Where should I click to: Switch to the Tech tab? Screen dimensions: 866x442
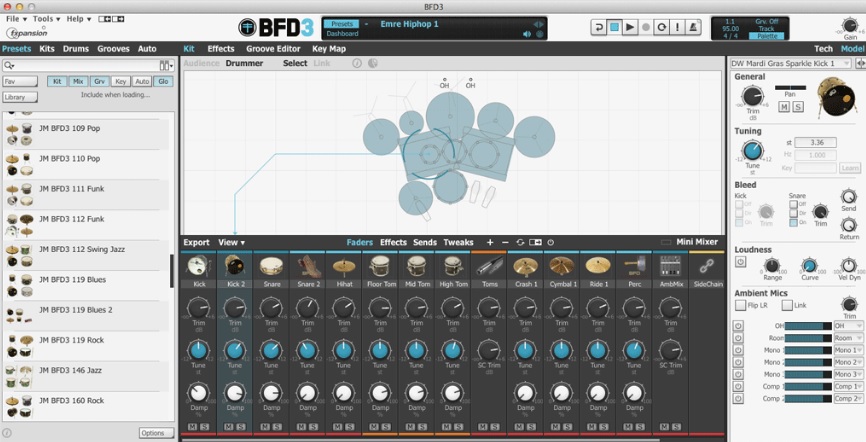823,49
